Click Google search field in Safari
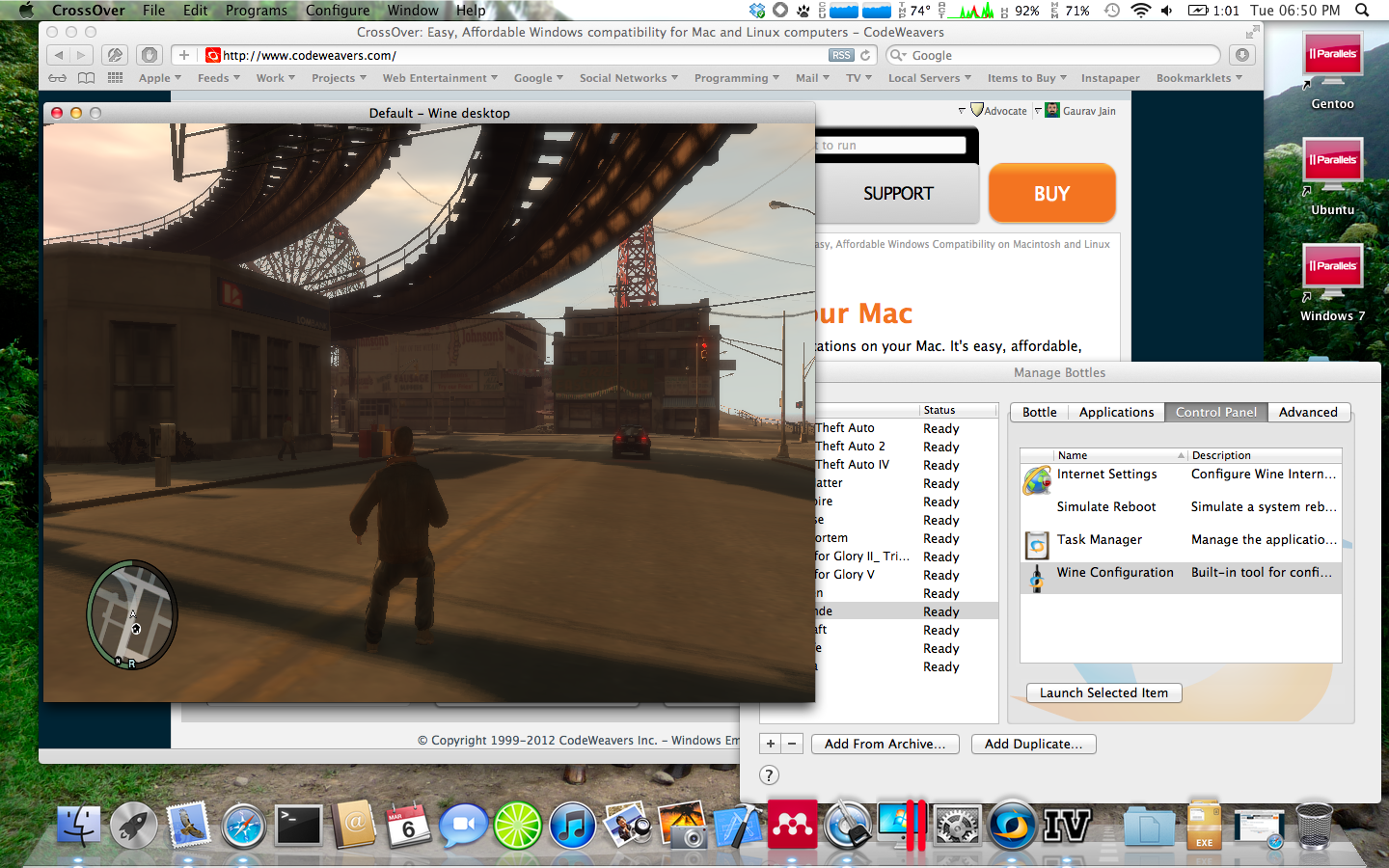Viewport: 1389px width, 868px height. tap(1052, 55)
